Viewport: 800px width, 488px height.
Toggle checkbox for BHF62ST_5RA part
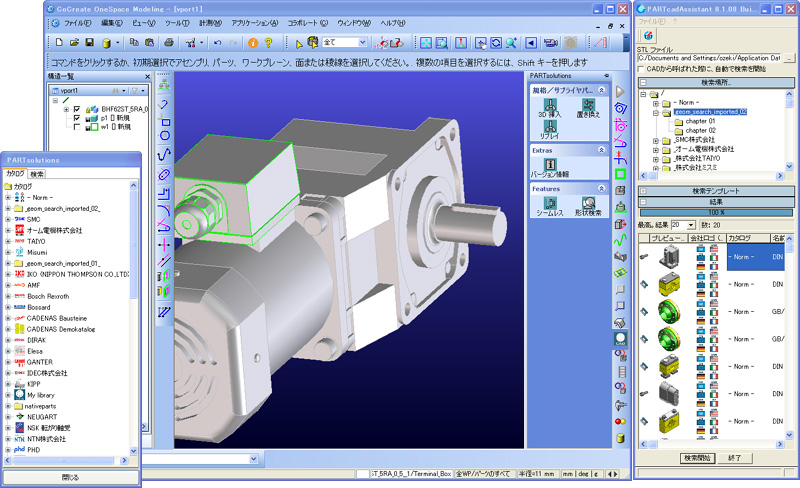(x=77, y=109)
